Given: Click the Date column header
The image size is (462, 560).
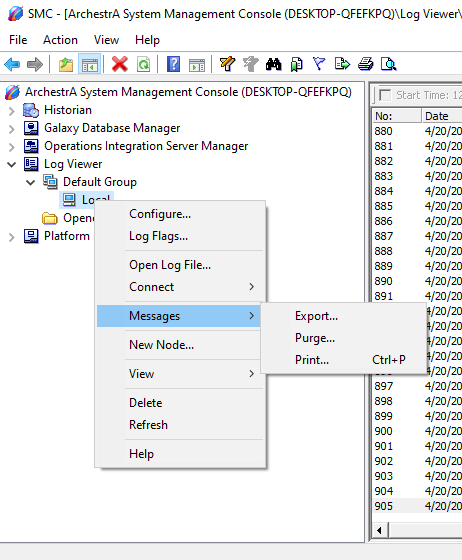Looking at the screenshot, I should pyautogui.click(x=442, y=116).
